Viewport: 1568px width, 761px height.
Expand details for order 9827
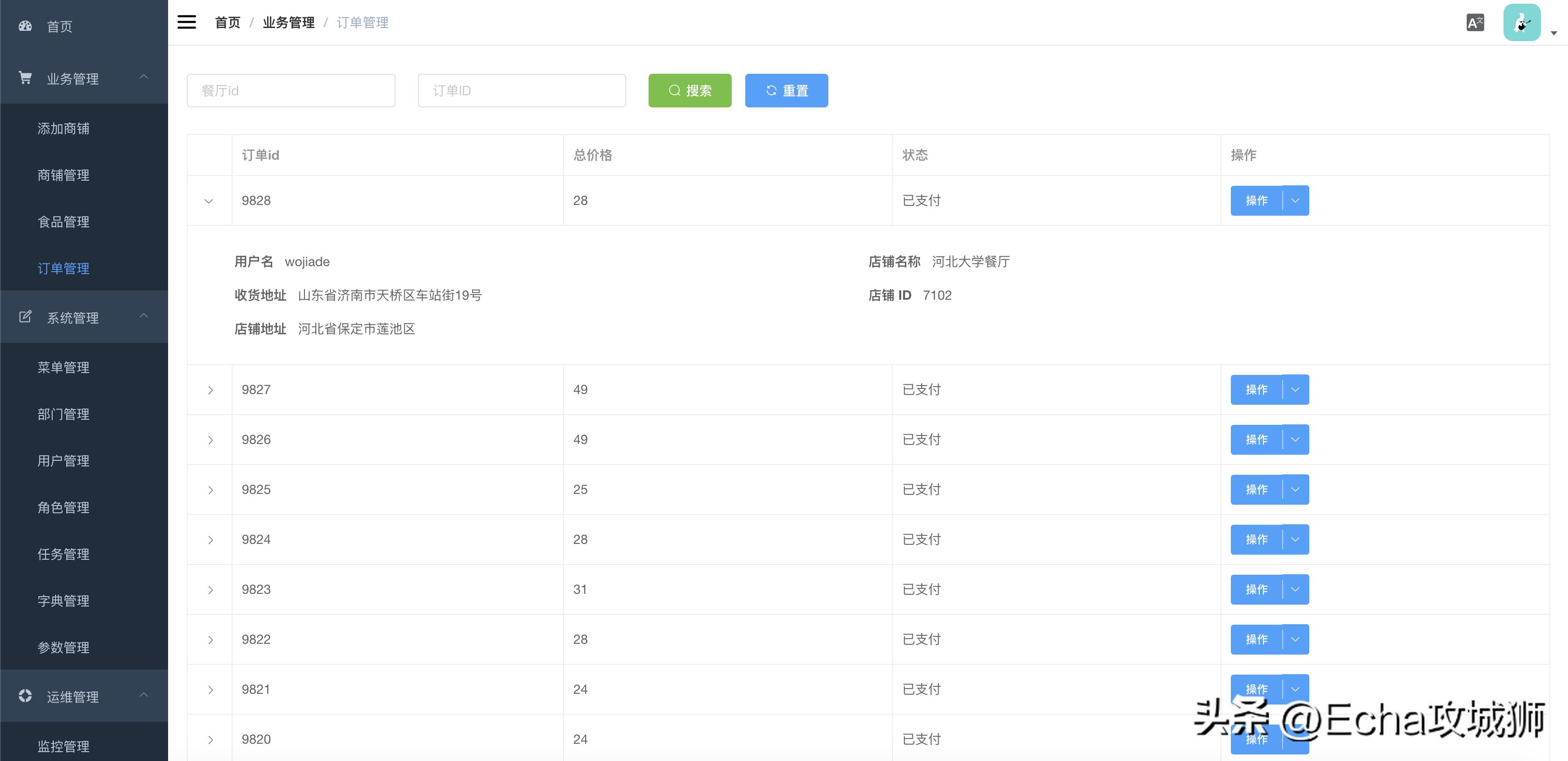209,389
